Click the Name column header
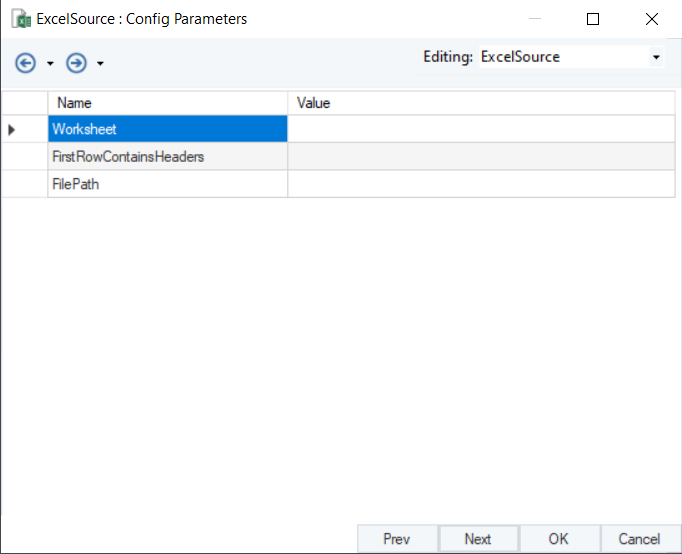Image resolution: width=682 pixels, height=554 pixels. [167, 103]
